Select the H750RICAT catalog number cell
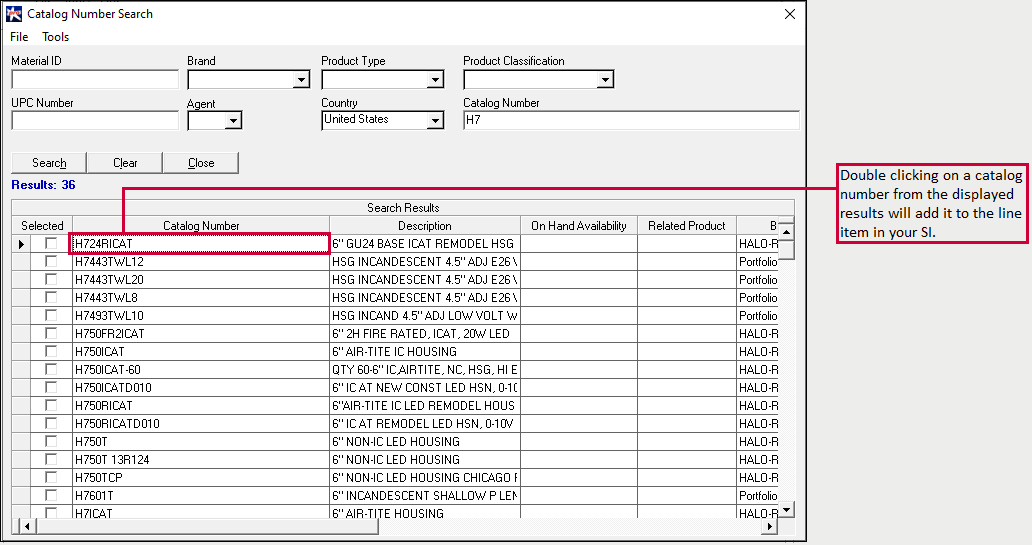The height and width of the screenshot is (545, 1032). [200, 406]
